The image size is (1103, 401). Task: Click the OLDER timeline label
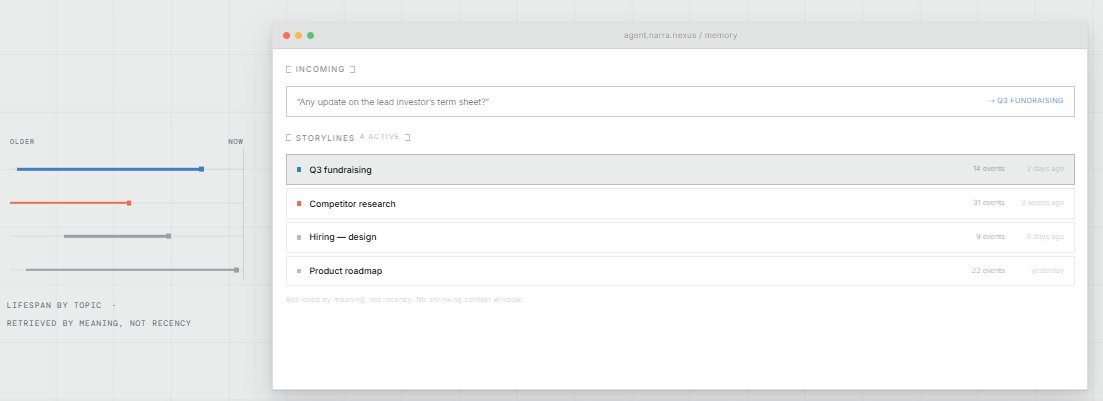click(x=22, y=141)
